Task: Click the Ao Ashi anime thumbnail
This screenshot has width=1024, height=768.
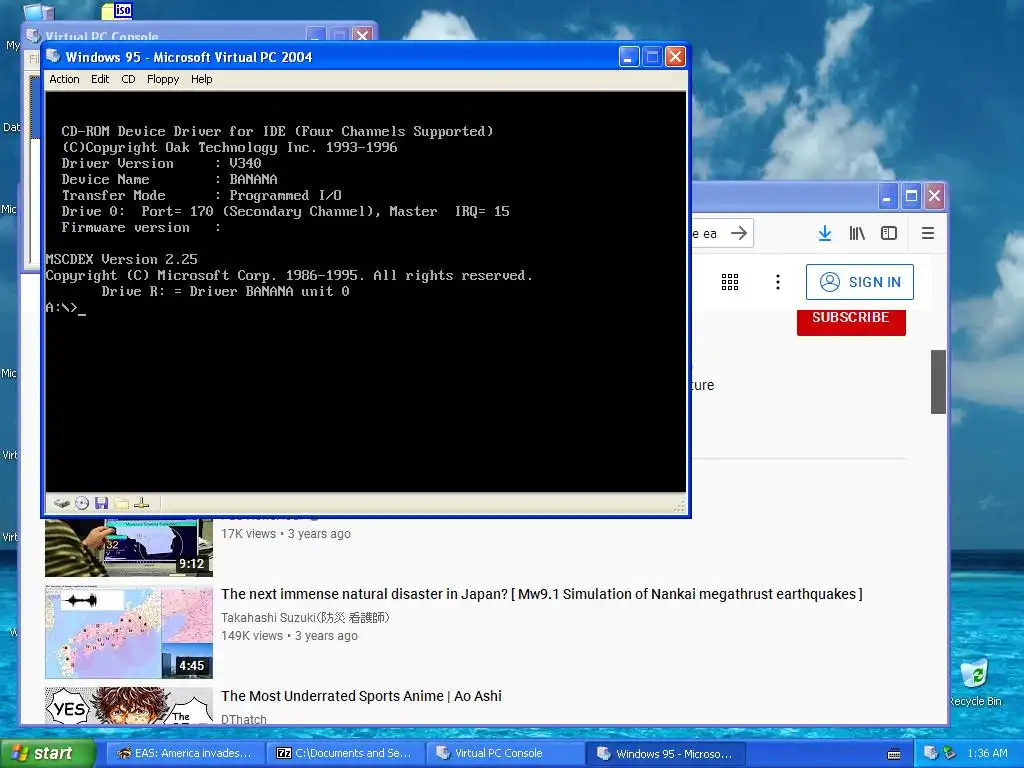Action: 129,706
